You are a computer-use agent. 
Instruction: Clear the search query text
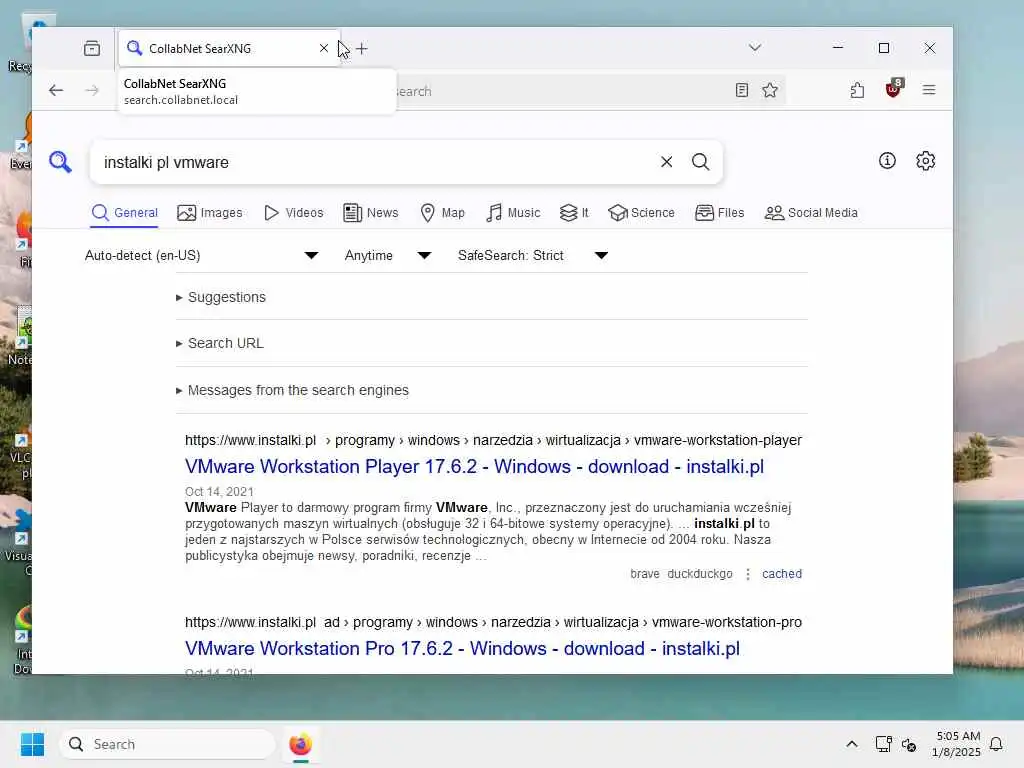(x=666, y=162)
